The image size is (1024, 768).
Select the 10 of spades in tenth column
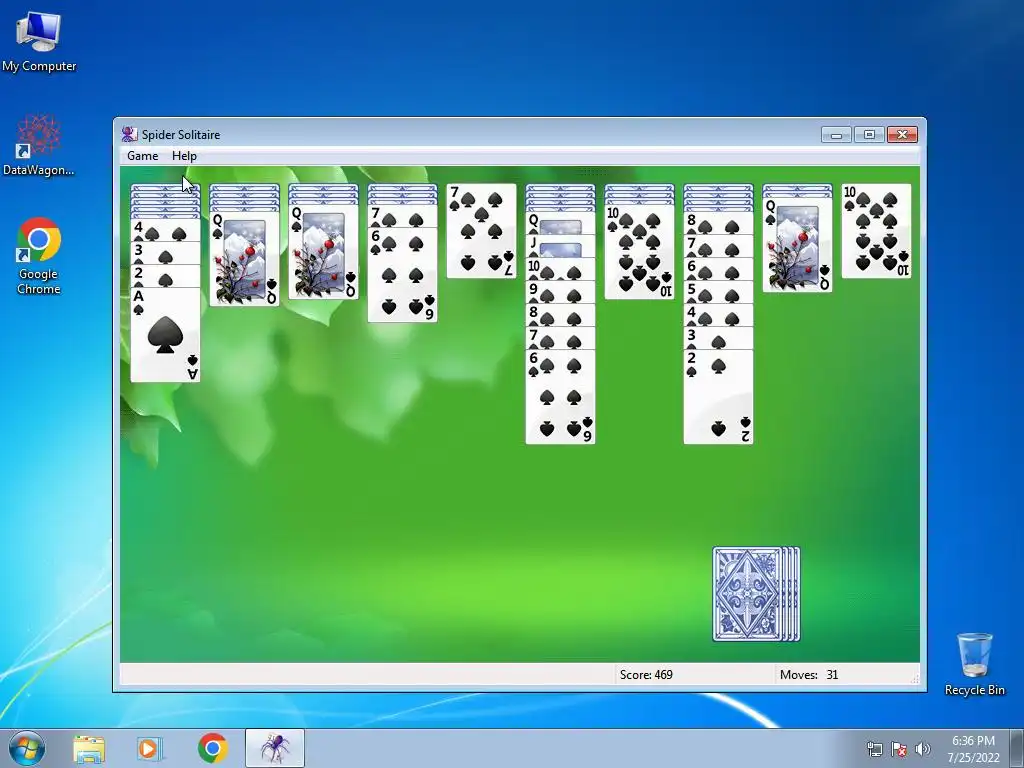point(876,231)
